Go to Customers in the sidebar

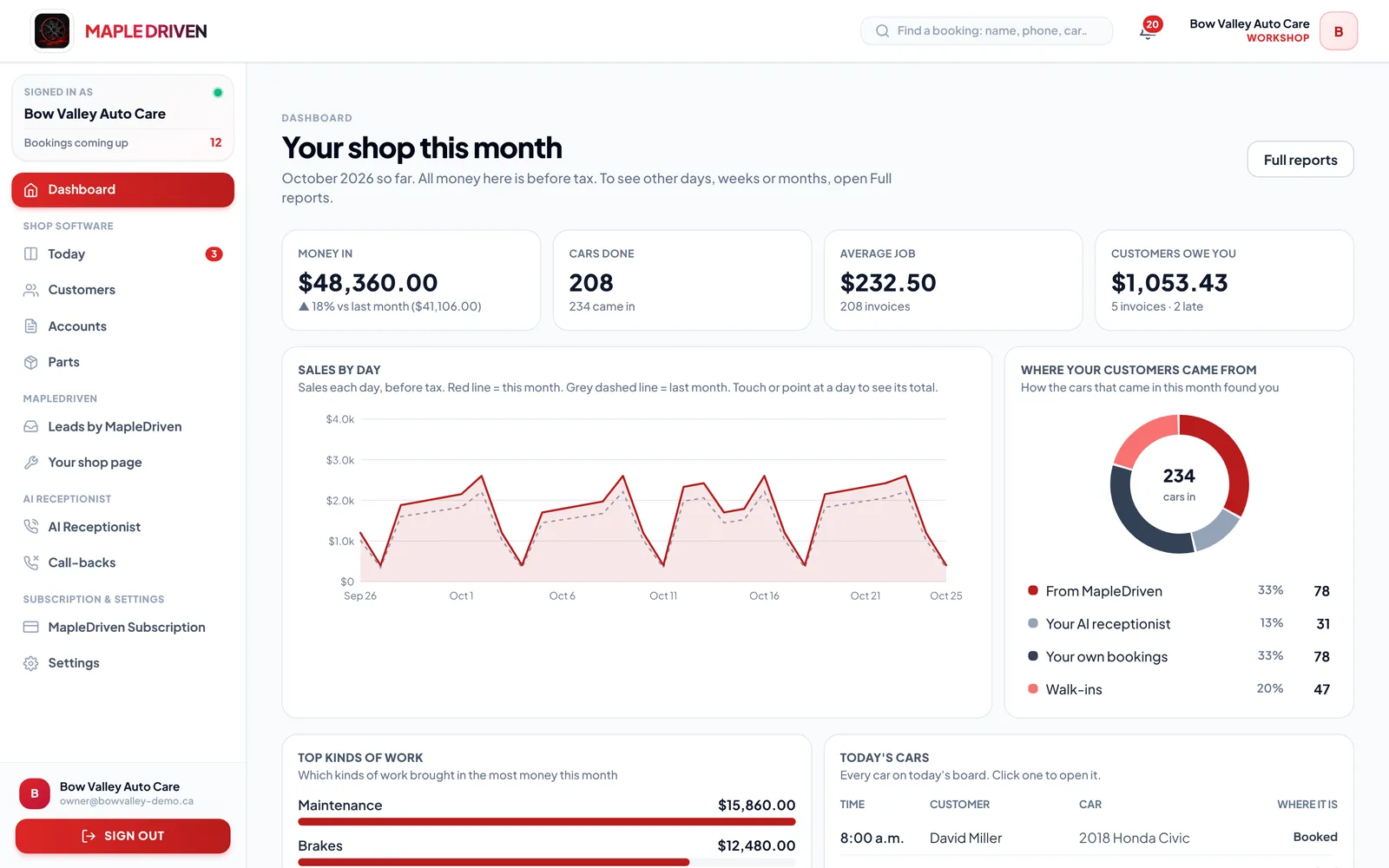122,290
